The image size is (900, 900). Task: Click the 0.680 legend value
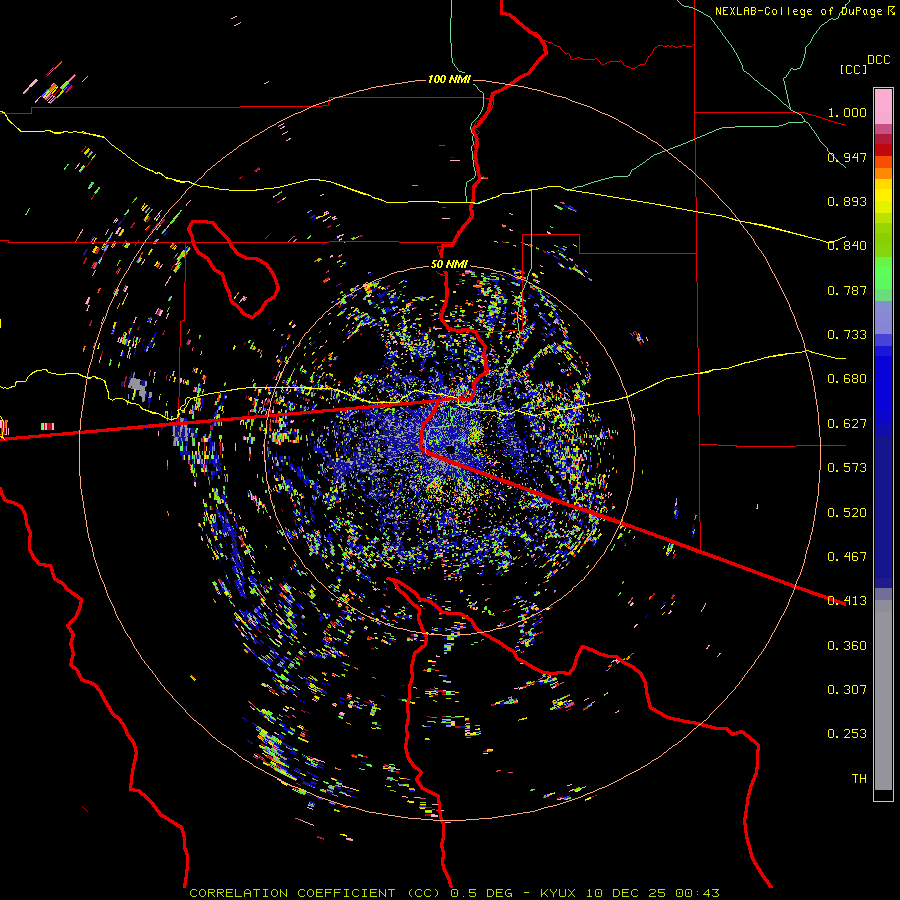(847, 379)
